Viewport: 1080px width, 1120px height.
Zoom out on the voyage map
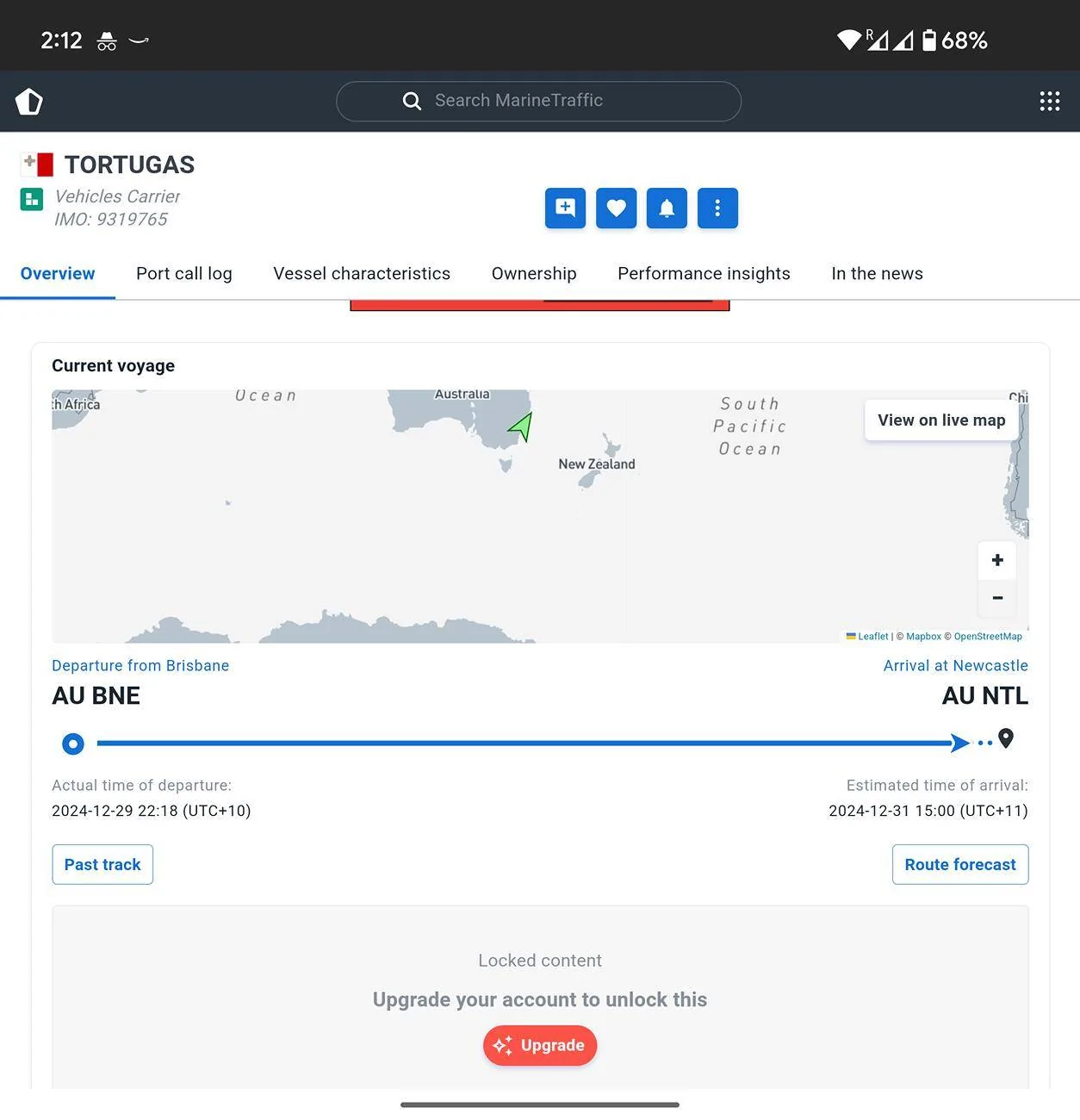click(997, 597)
